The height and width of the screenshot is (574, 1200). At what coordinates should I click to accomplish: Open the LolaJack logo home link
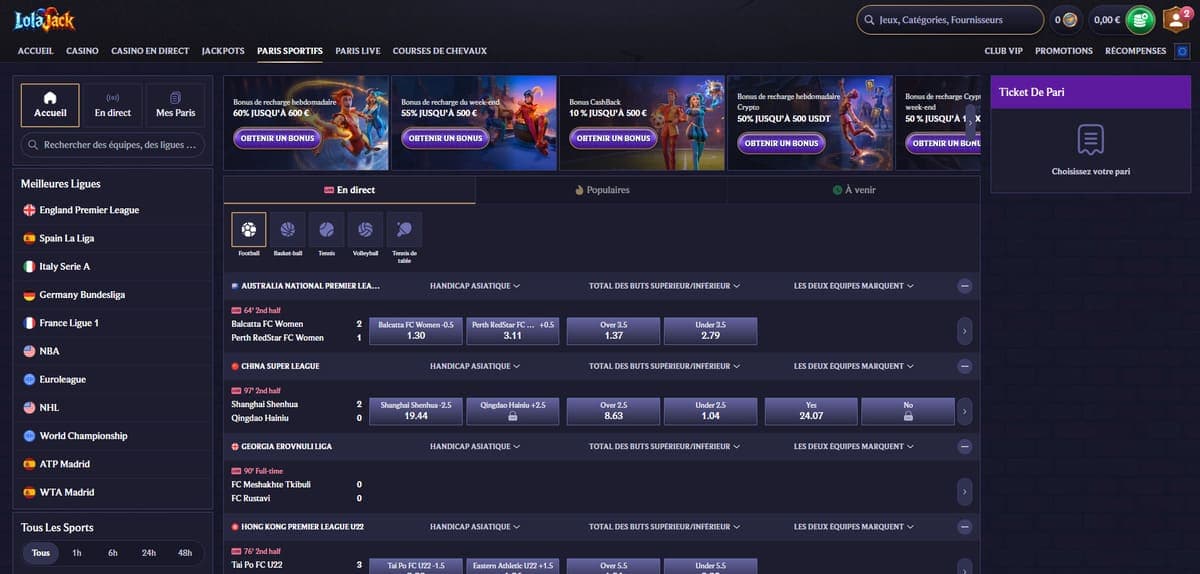tap(45, 18)
